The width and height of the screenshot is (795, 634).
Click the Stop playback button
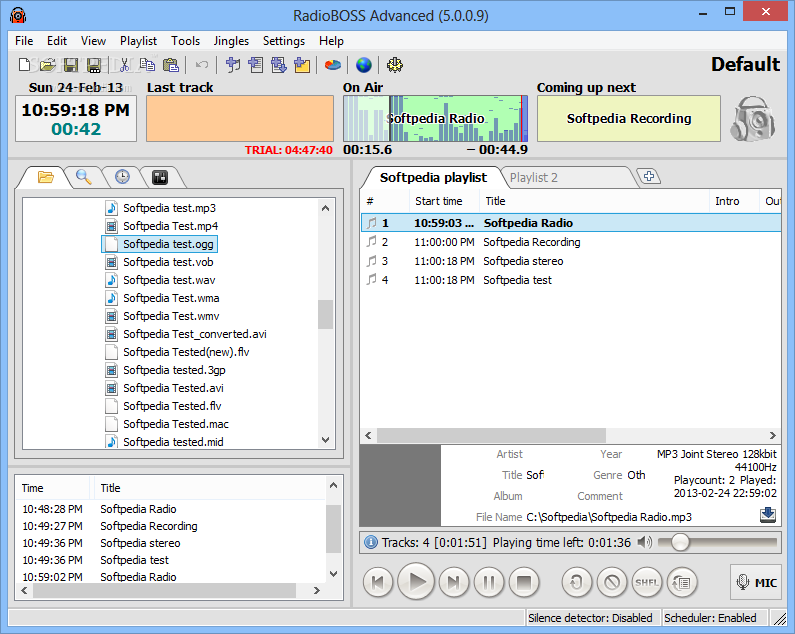(x=523, y=582)
